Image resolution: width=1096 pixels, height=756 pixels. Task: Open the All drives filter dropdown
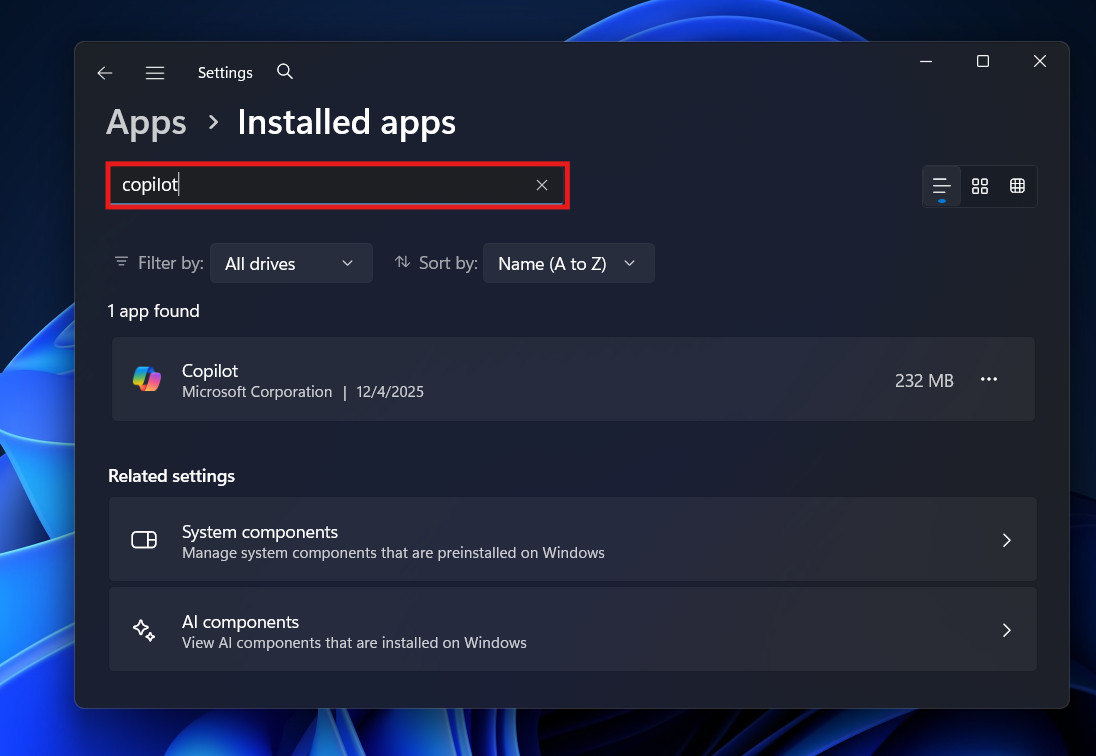pos(291,262)
